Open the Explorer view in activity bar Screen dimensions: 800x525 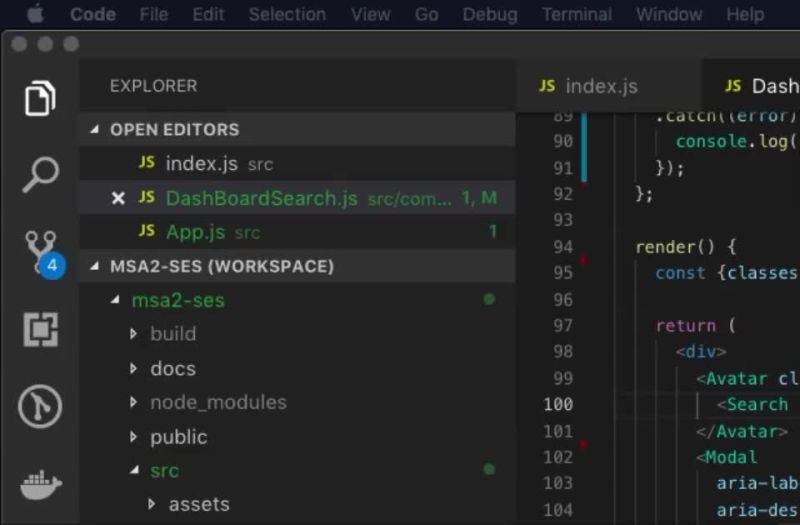point(40,98)
